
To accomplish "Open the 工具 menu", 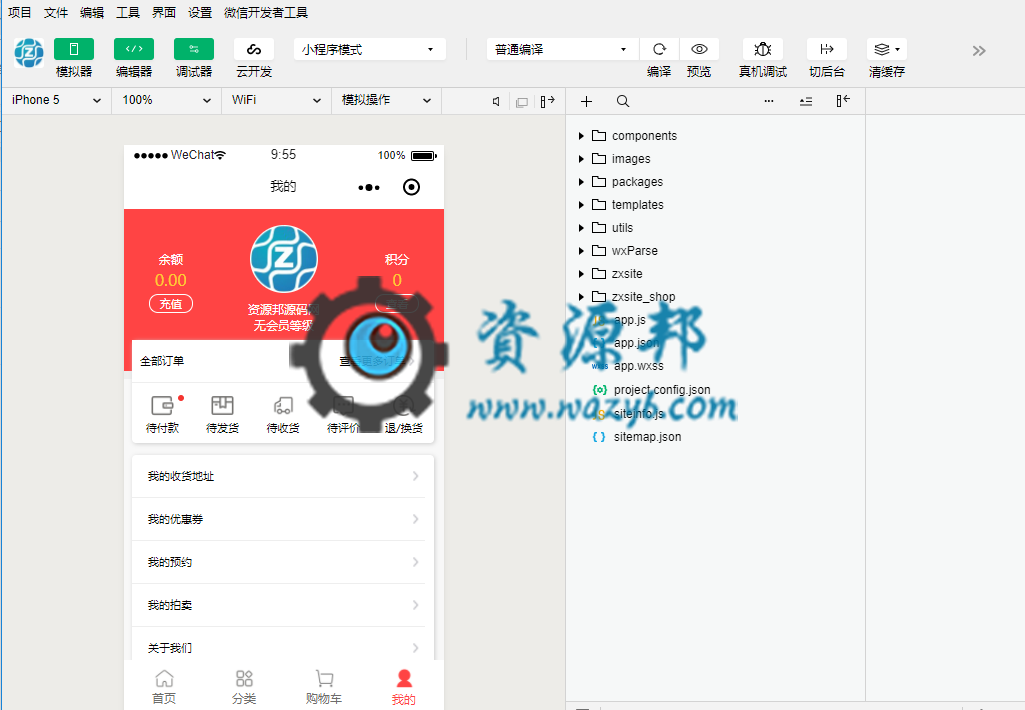I will [x=127, y=12].
